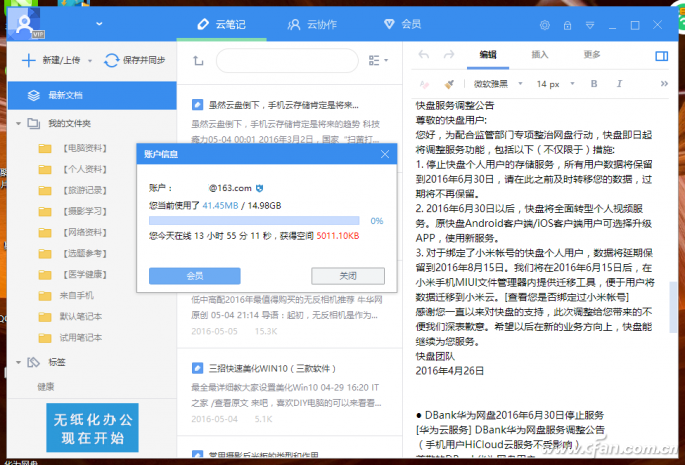Collapse the 标签 section arrow
Viewport: 685px width, 465px height.
[x=18, y=362]
